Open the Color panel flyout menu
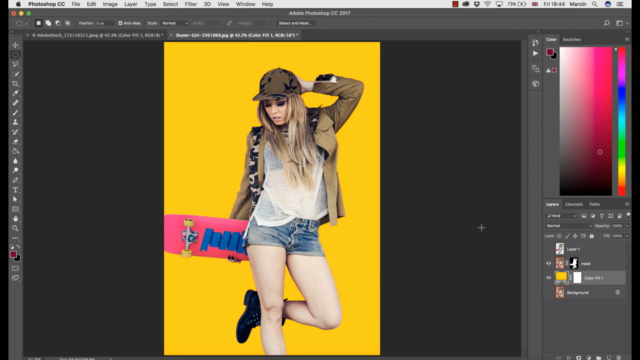Viewport: 640px width, 360px height. (627, 39)
